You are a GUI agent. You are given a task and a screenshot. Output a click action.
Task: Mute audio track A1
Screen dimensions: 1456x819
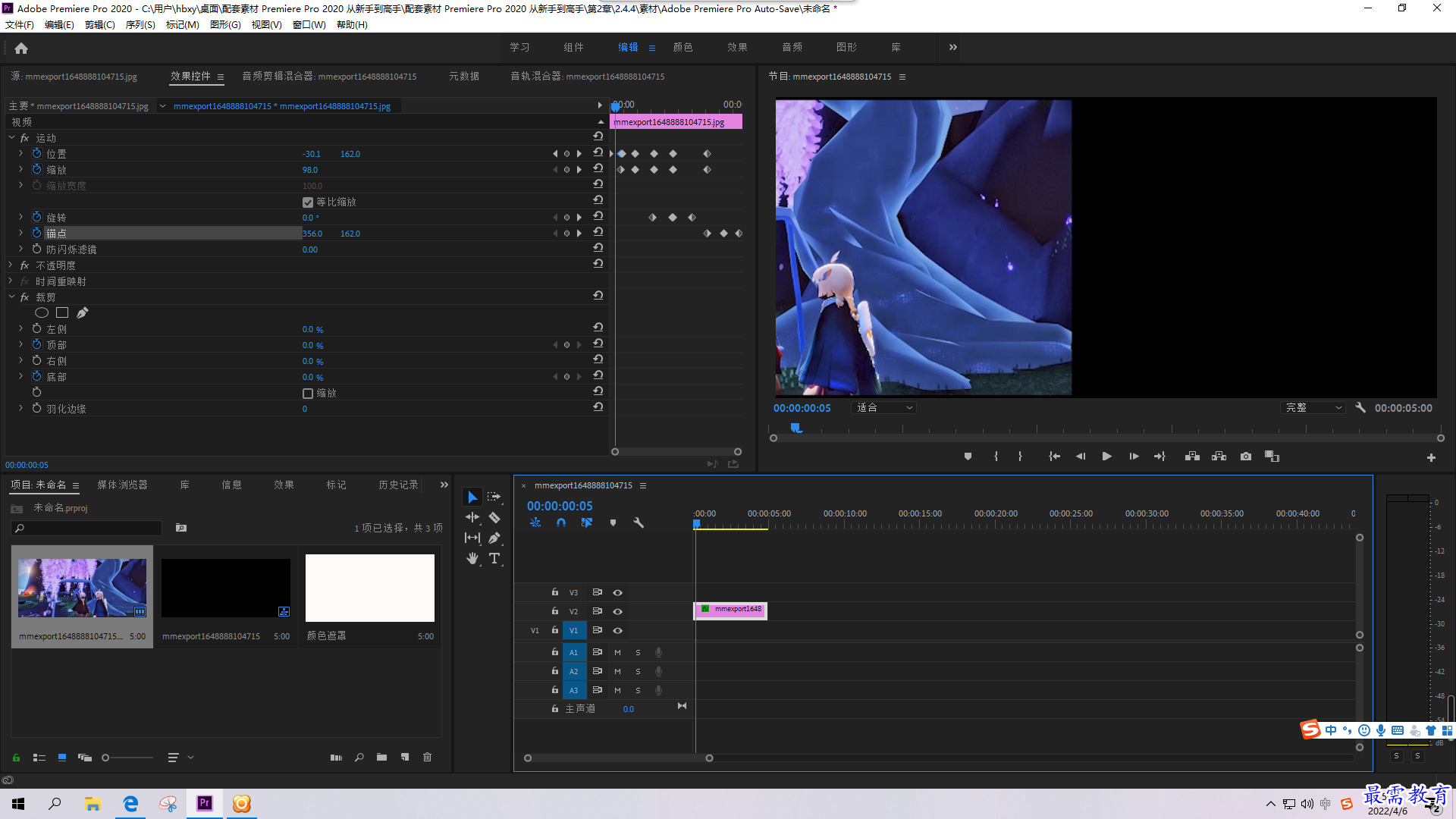[x=617, y=652]
